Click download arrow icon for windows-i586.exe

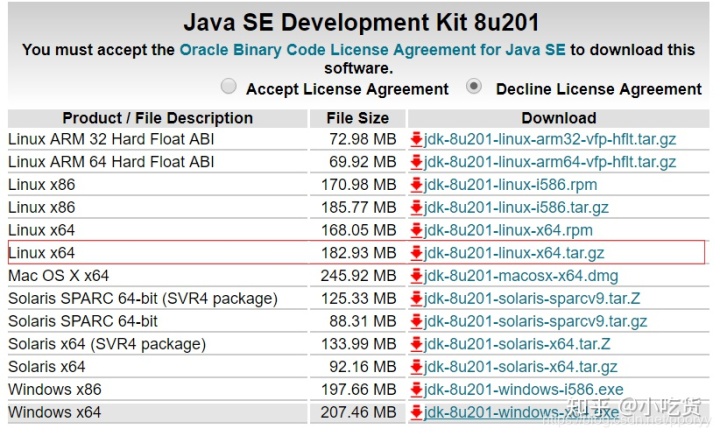(416, 390)
